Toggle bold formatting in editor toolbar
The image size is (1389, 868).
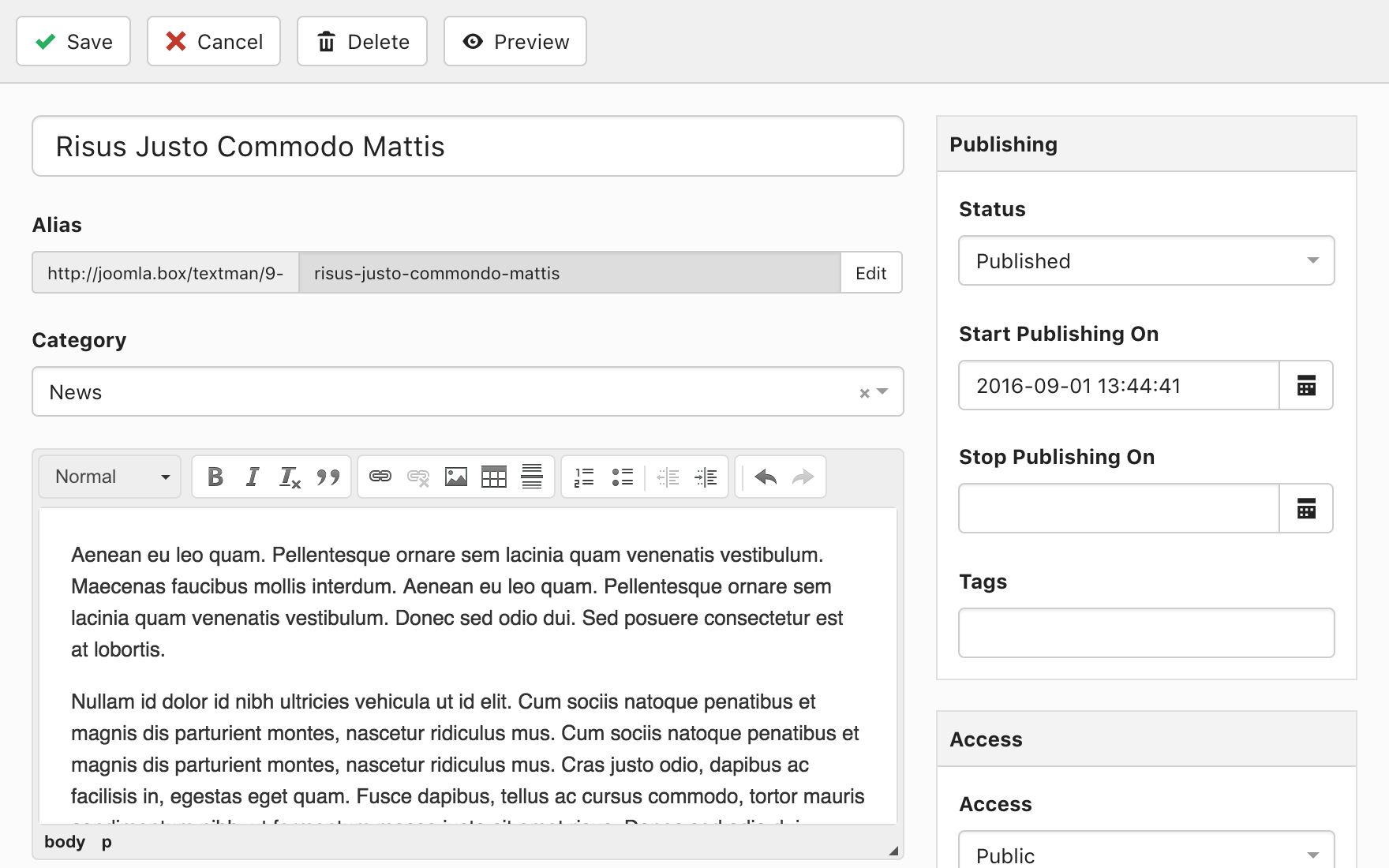pos(215,477)
